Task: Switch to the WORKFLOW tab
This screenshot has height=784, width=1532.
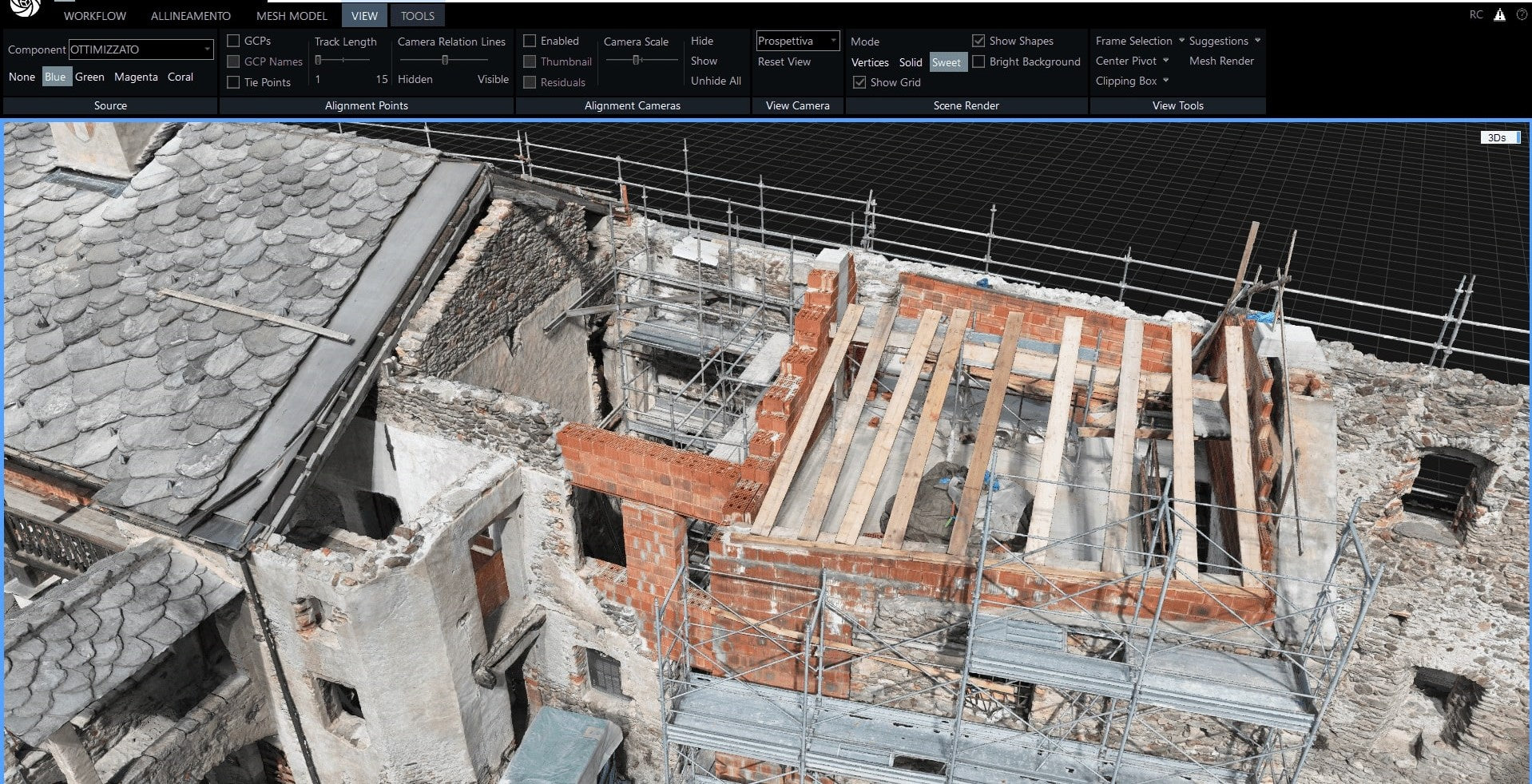Action: tap(94, 16)
